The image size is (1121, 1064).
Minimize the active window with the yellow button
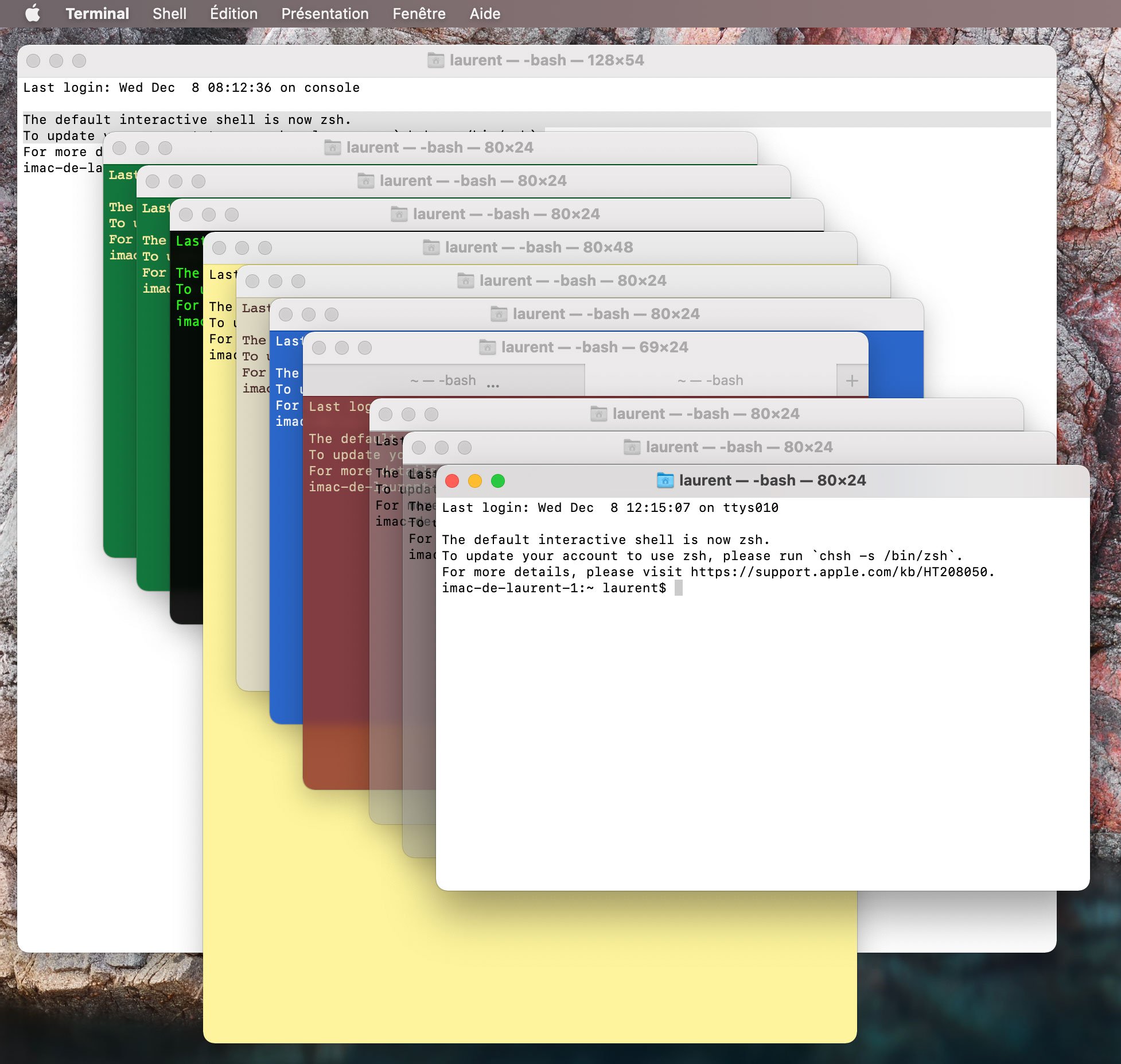tap(475, 481)
